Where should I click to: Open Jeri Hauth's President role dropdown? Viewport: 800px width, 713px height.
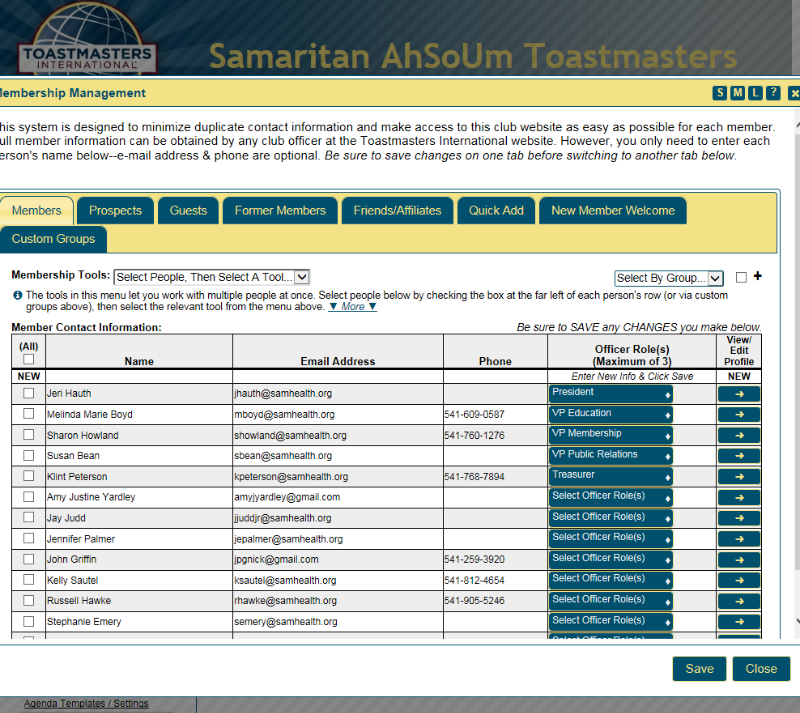click(611, 394)
